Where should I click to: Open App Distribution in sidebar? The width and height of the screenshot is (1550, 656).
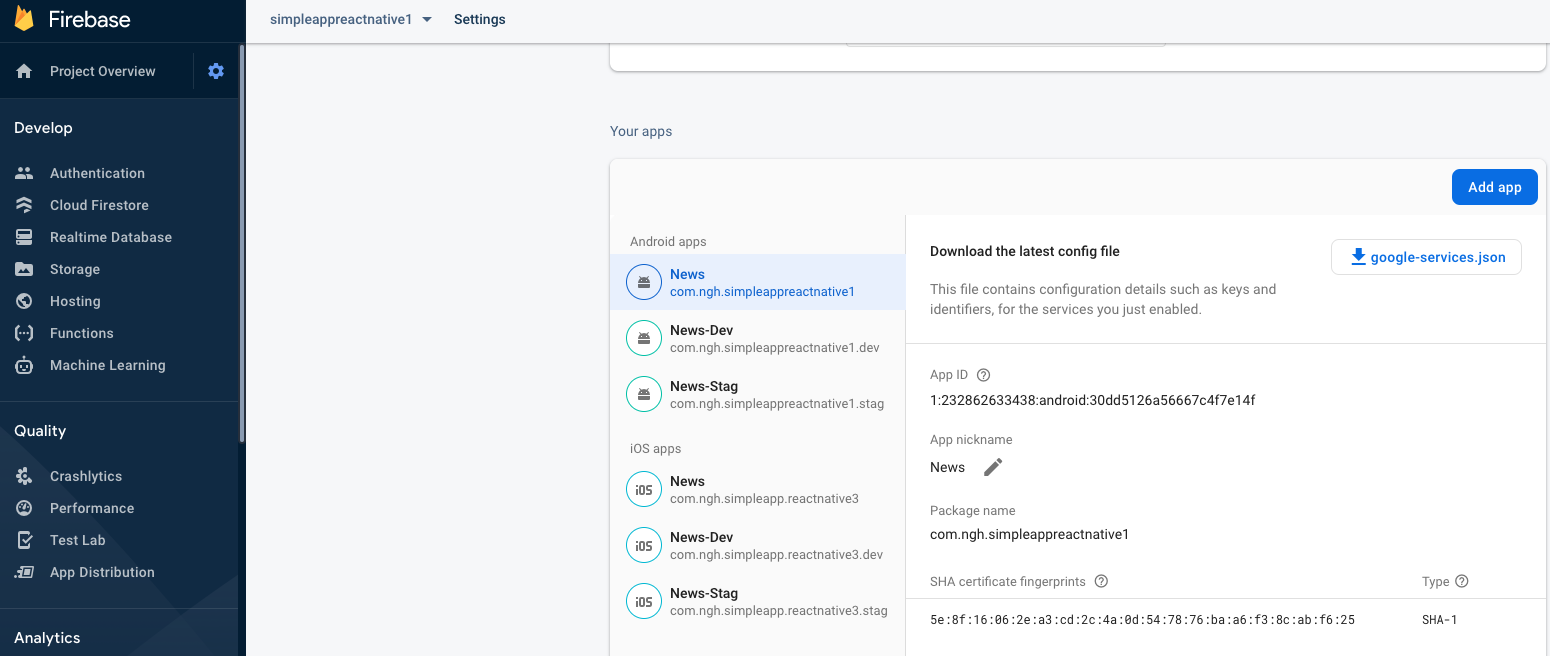point(102,572)
